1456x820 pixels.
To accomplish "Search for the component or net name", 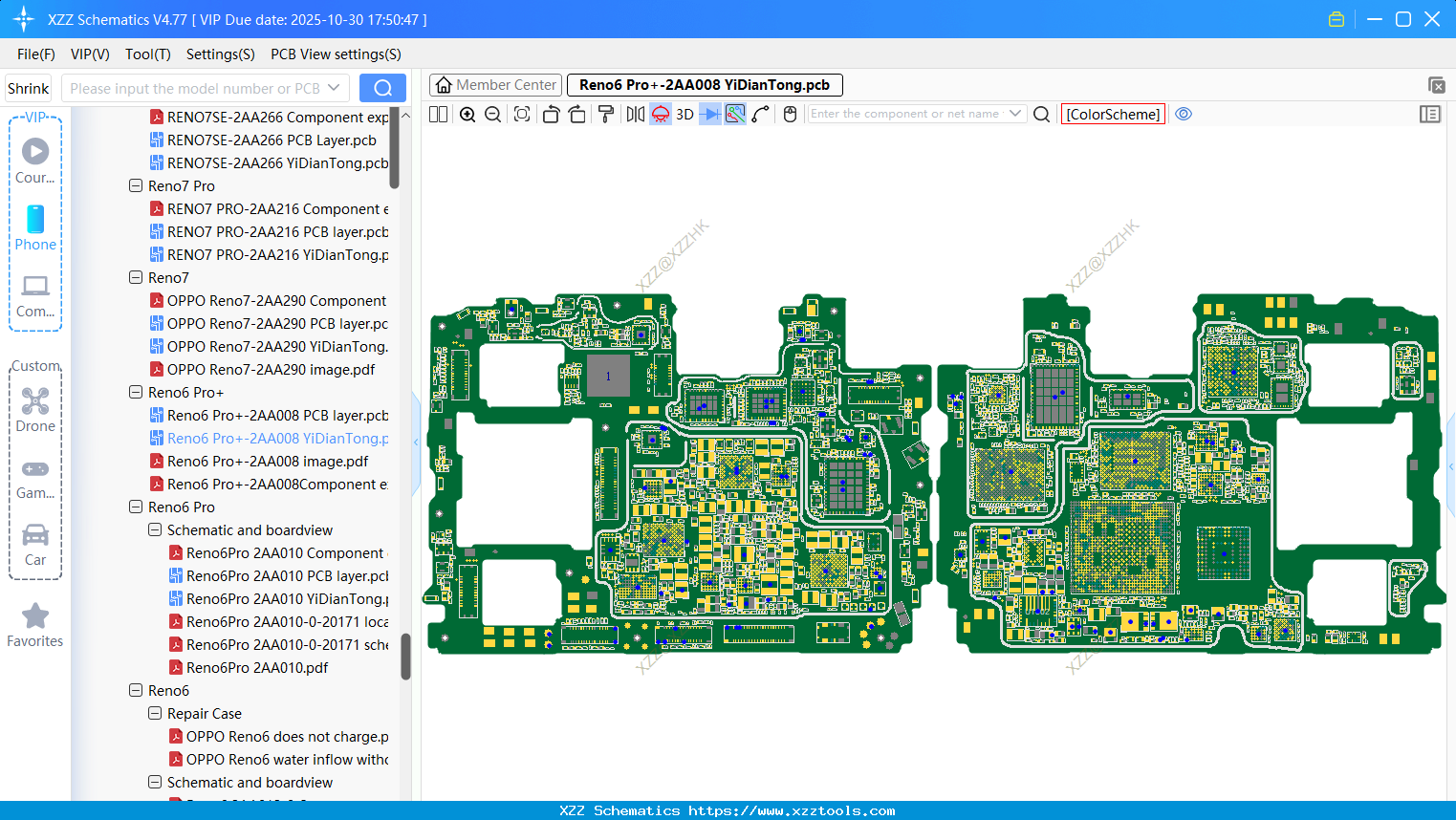I will [x=1042, y=115].
